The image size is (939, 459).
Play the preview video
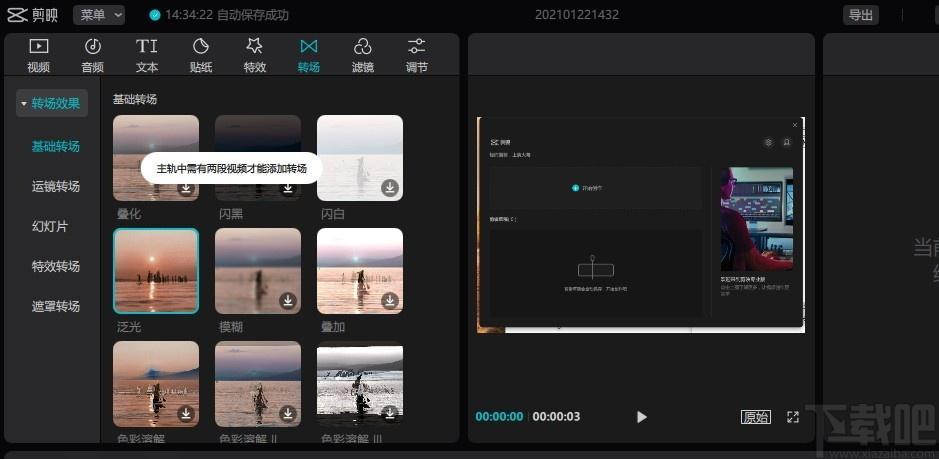click(641, 417)
